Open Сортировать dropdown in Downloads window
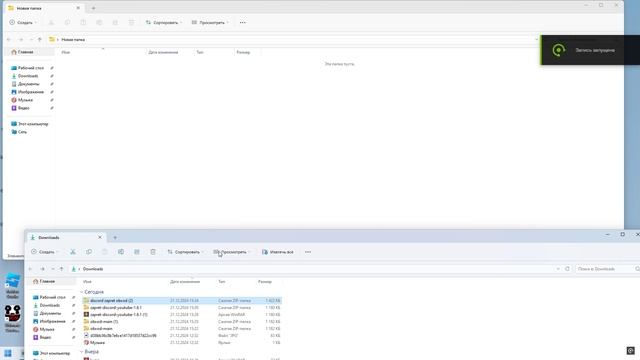Screen dimensions: 640x360 click(x=186, y=252)
